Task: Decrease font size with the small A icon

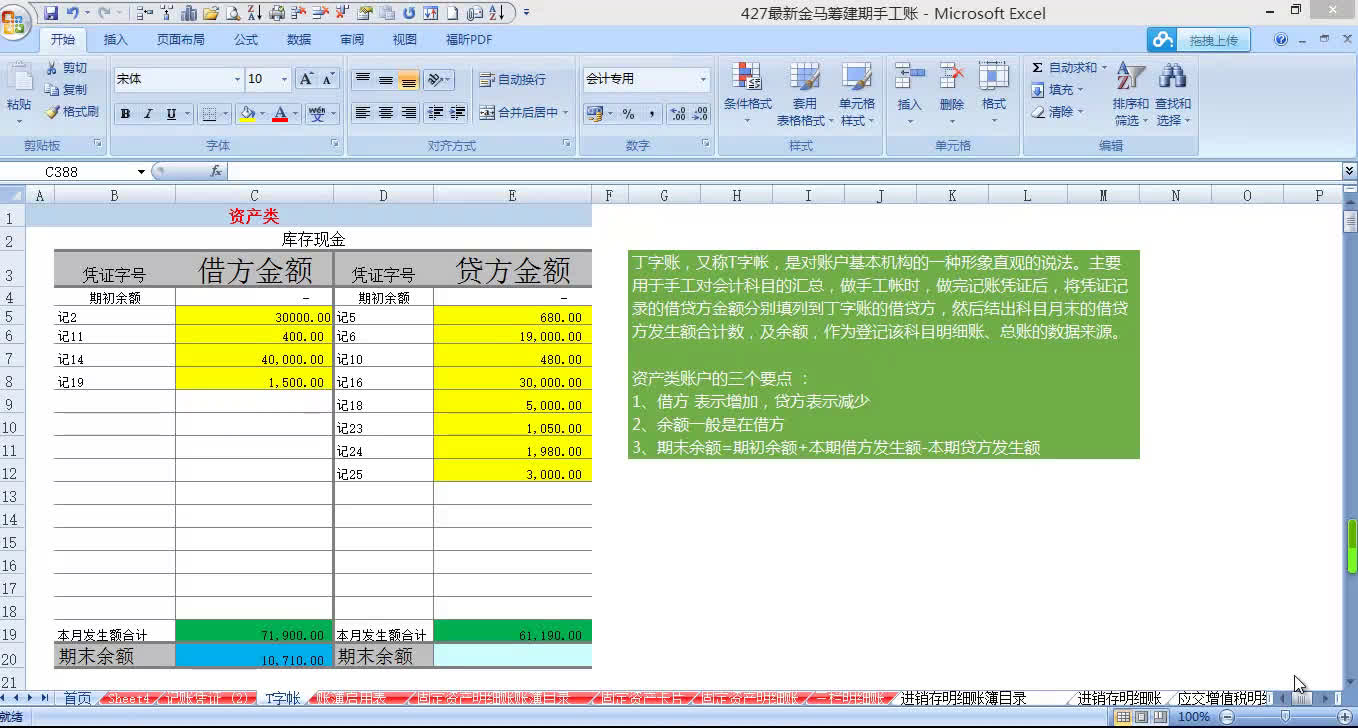Action: point(329,79)
